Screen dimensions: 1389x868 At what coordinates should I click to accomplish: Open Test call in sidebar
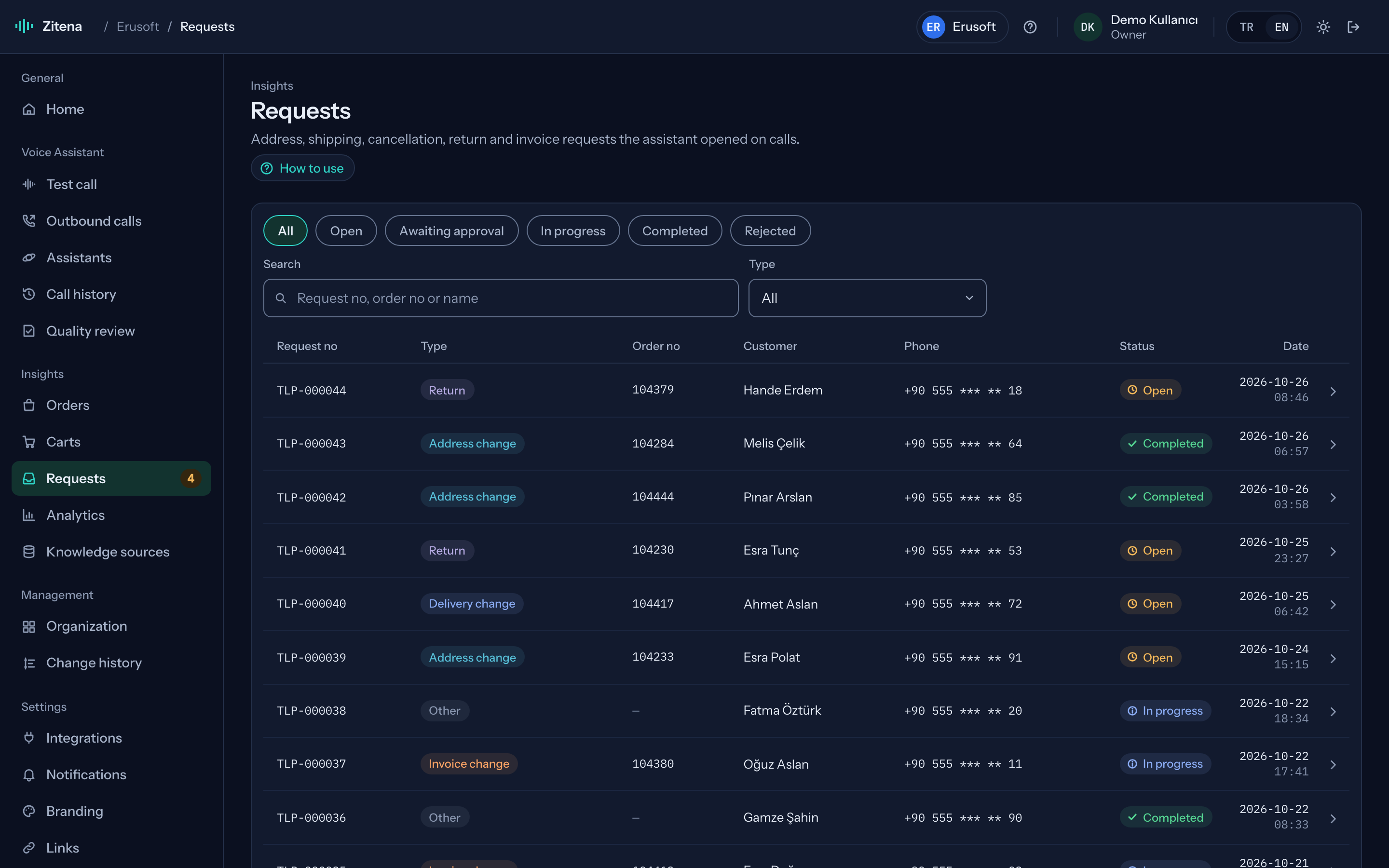[x=111, y=184]
